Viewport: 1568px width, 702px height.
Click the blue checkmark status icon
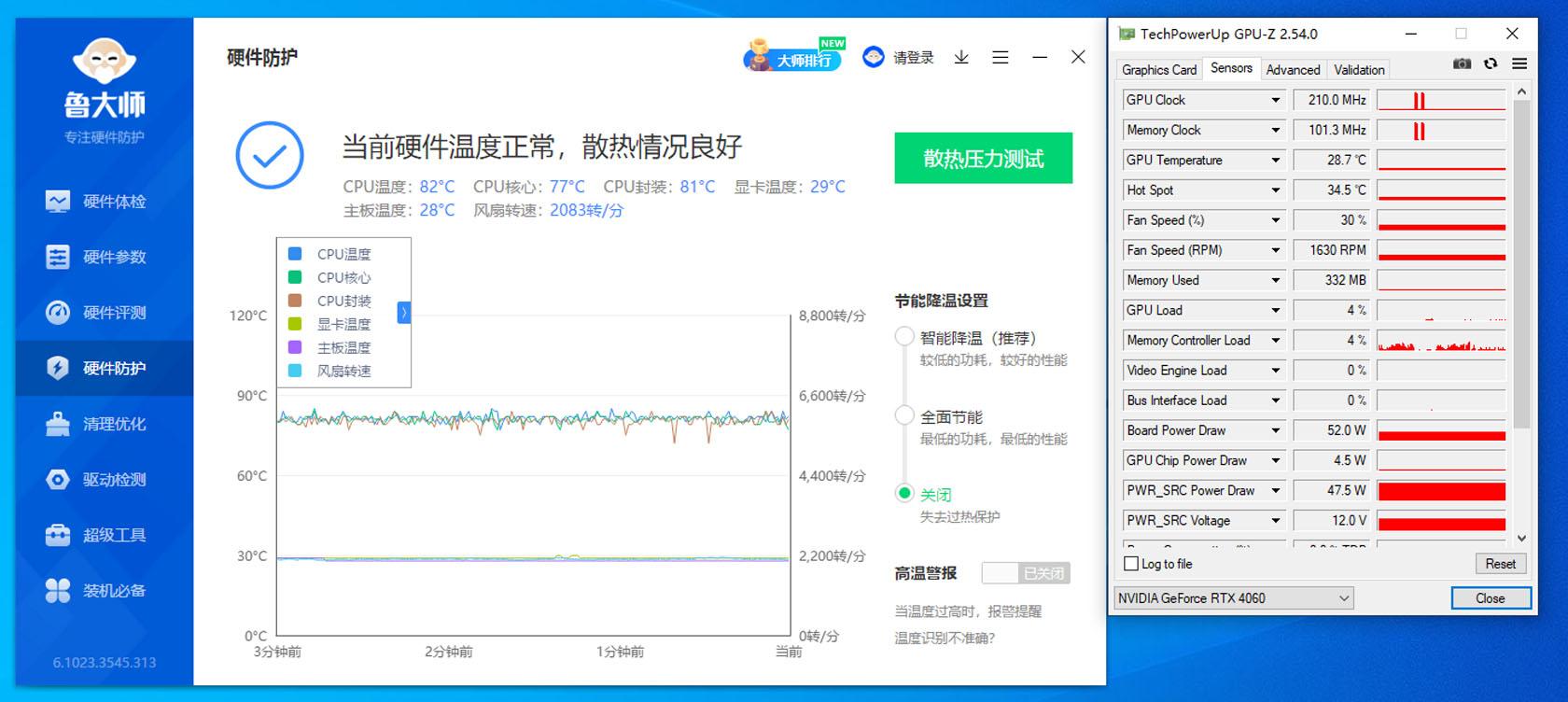(270, 155)
